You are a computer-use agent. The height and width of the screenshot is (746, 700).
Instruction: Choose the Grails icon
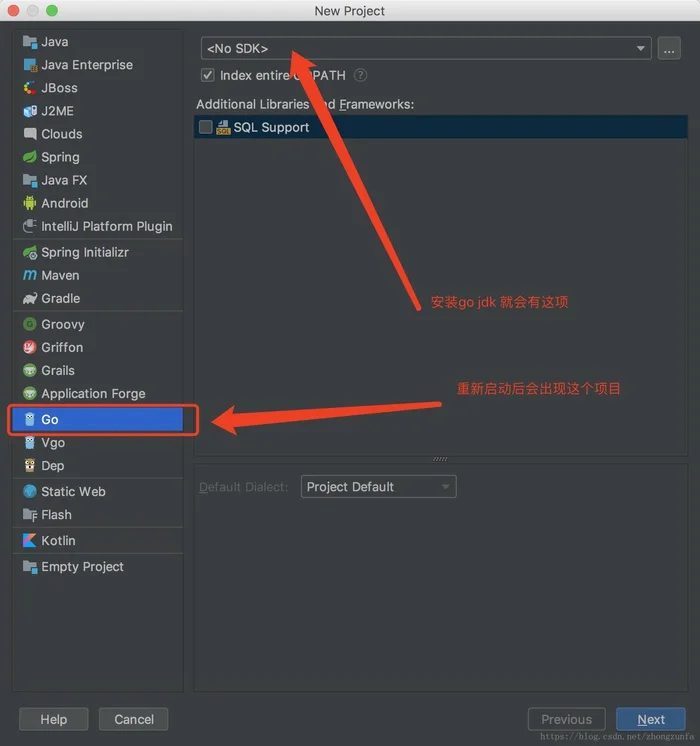point(30,370)
